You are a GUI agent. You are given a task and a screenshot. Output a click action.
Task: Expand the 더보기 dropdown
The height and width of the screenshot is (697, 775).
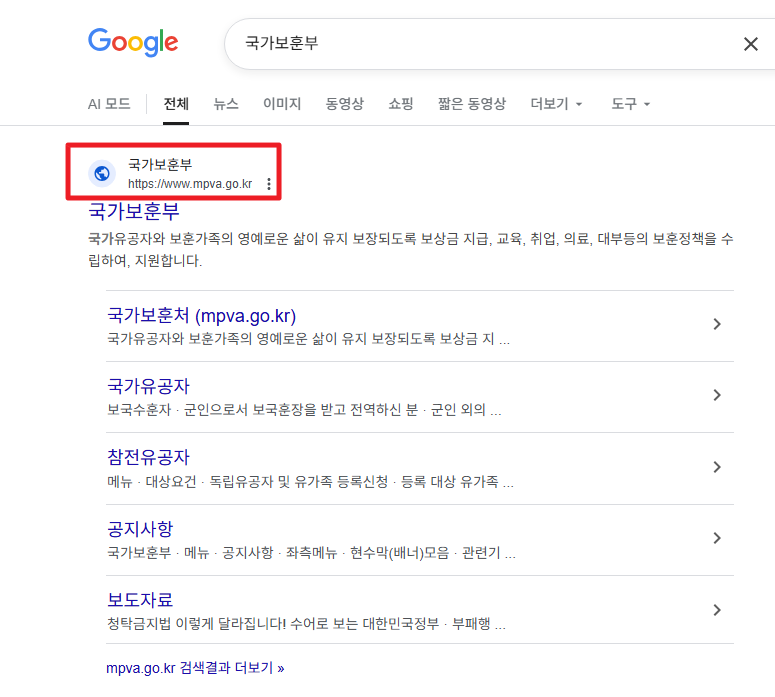(556, 104)
